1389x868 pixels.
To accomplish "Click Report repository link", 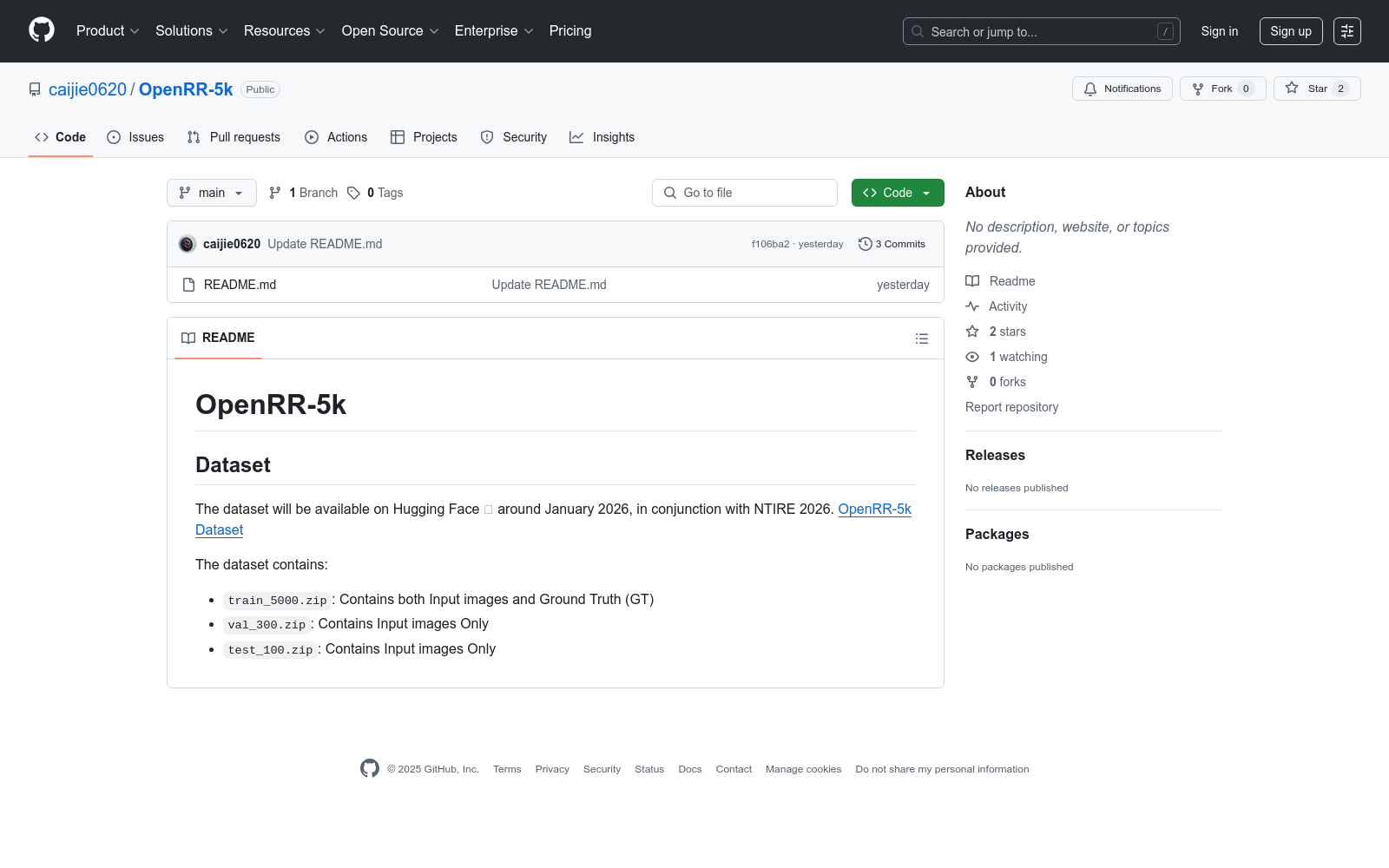I will [1011, 407].
